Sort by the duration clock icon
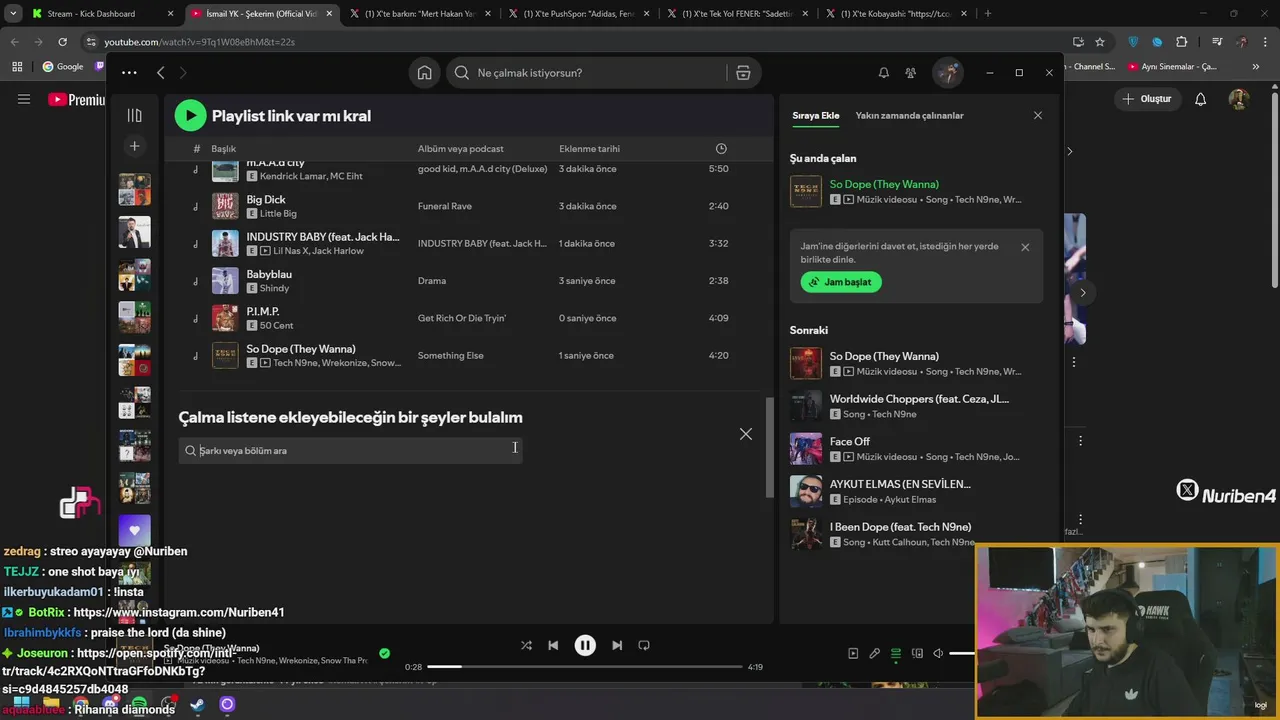The width and height of the screenshot is (1280, 720). [x=721, y=149]
